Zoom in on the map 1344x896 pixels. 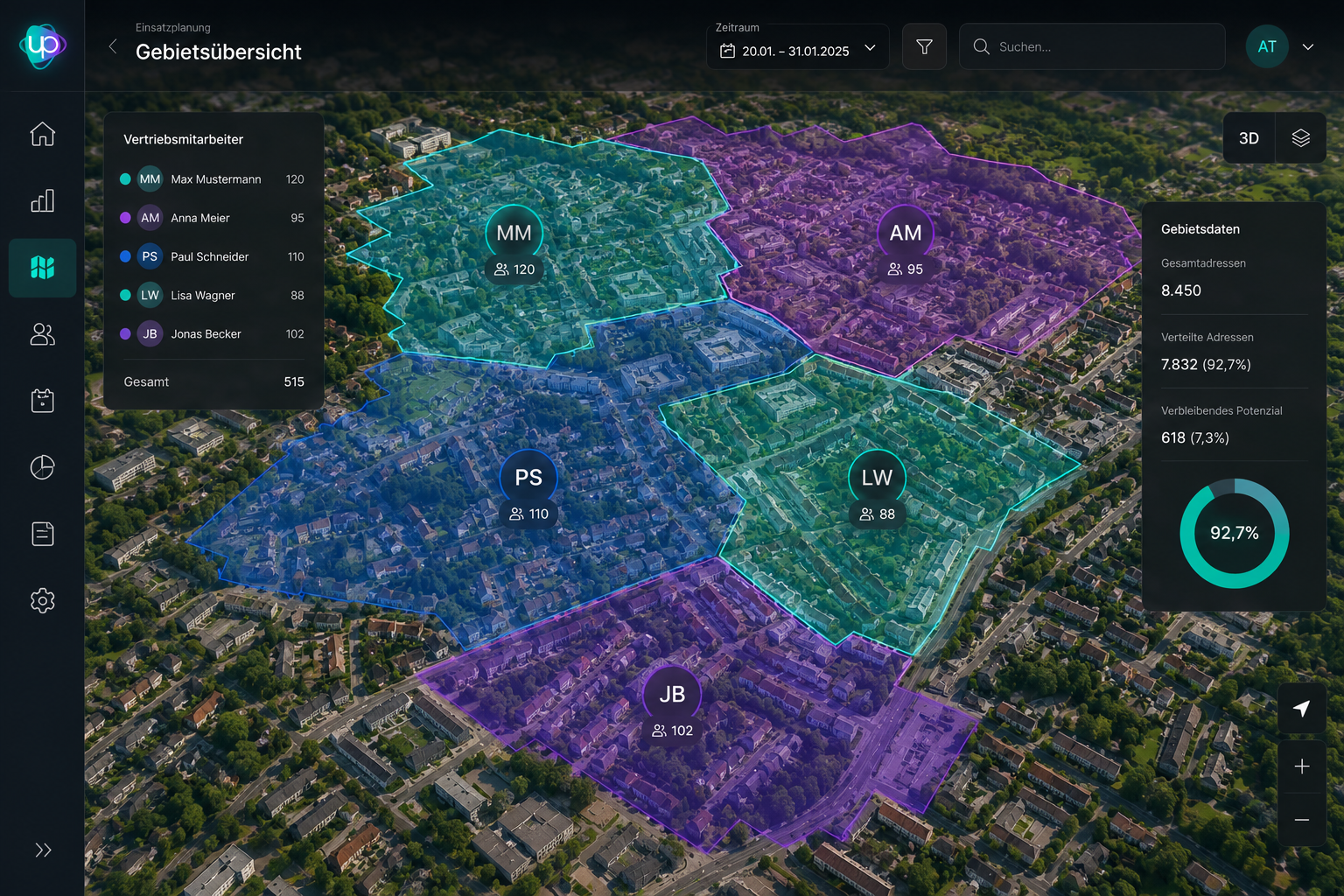coord(1302,766)
